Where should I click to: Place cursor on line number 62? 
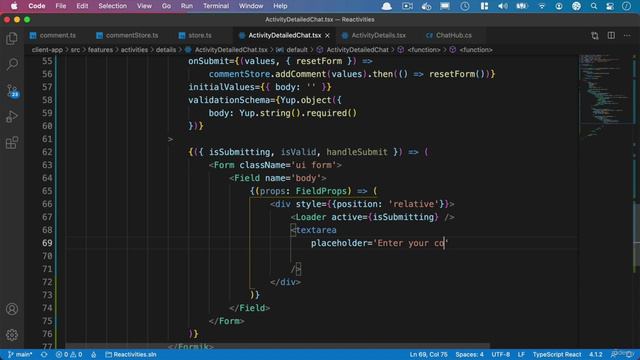[47, 152]
